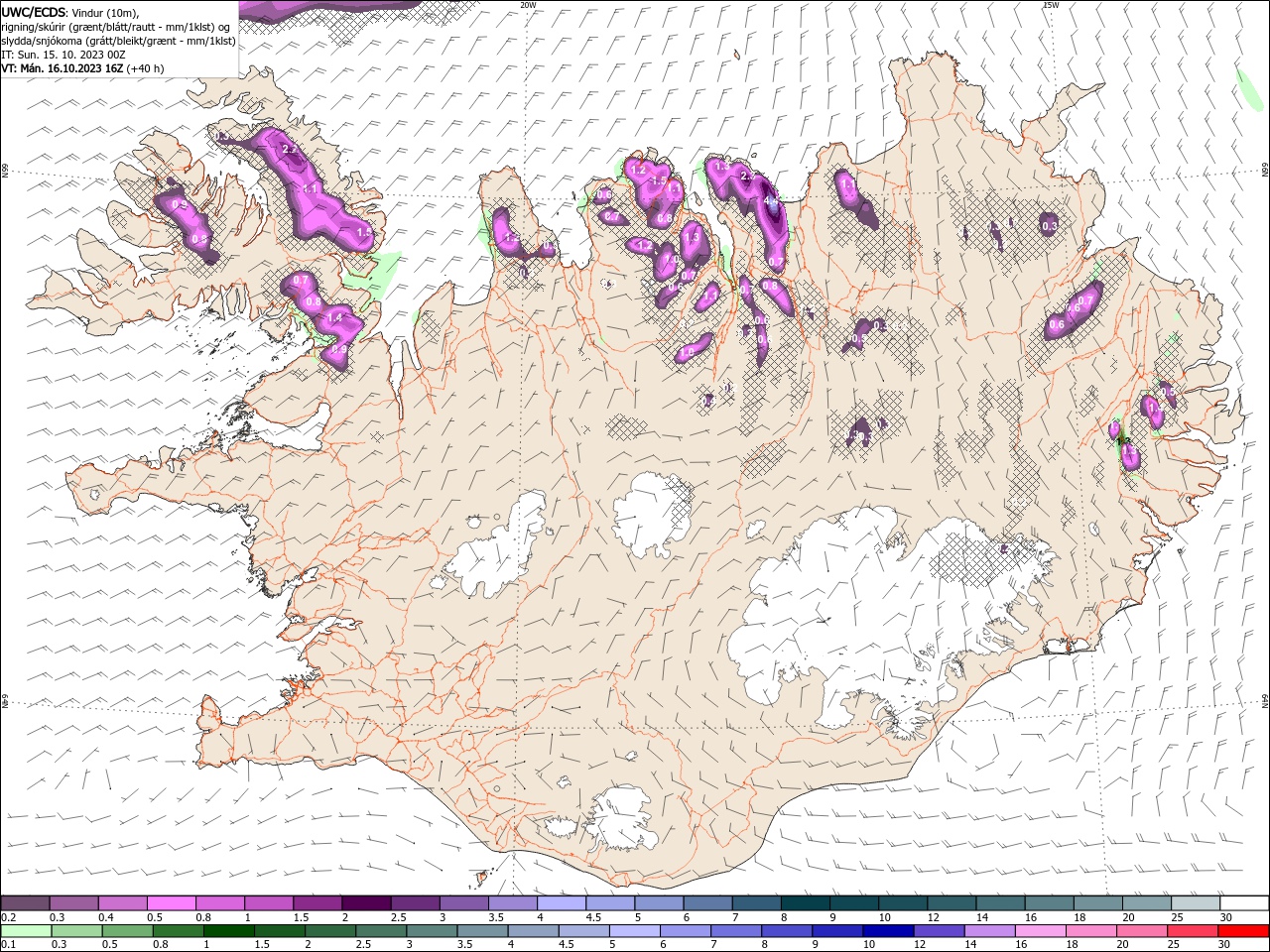
Task: Click the "slydda/snjókoma" legend description line
Action: point(119,41)
